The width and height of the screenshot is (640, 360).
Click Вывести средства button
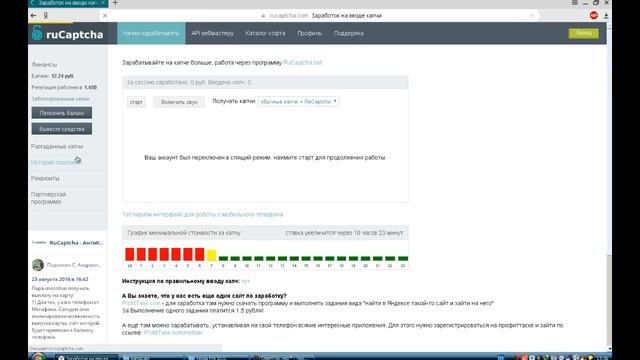click(x=62, y=129)
